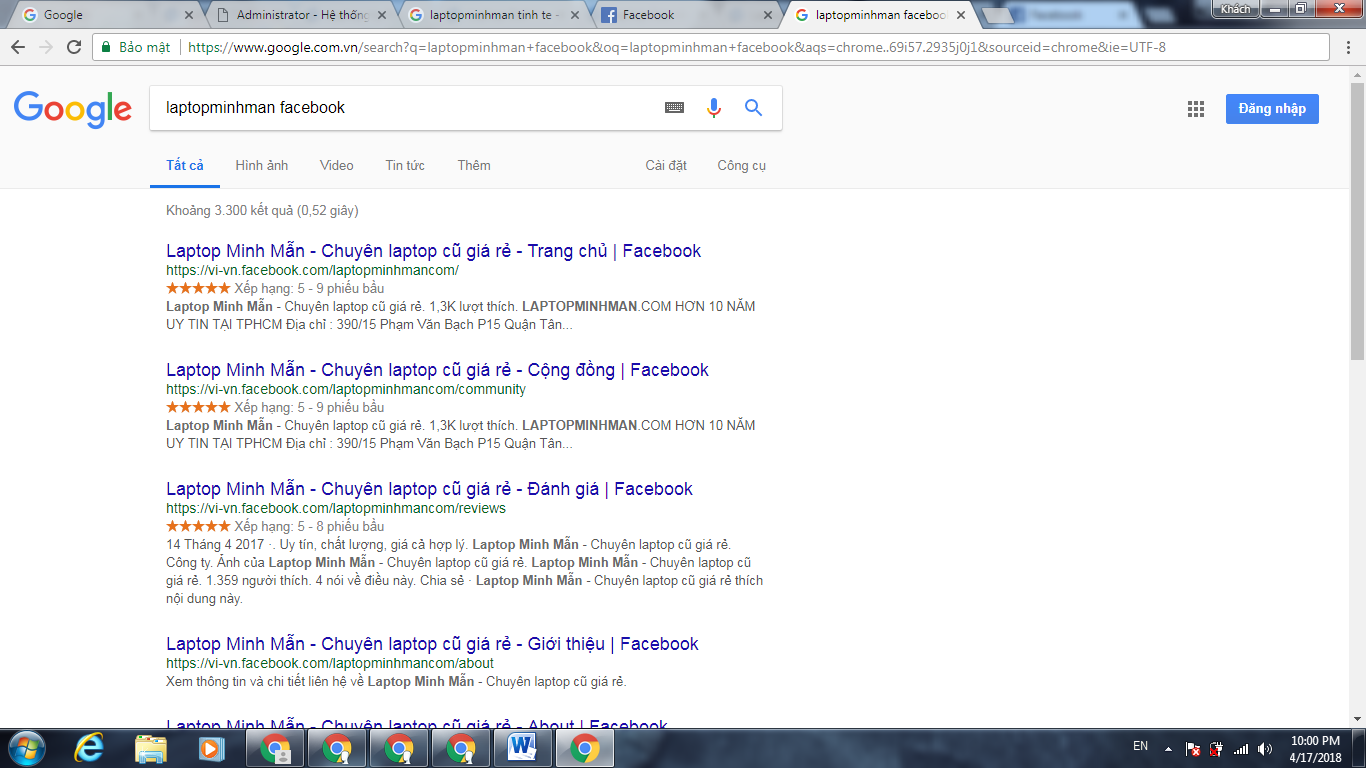Close the laptopminhman facebook search tab

[x=961, y=15]
